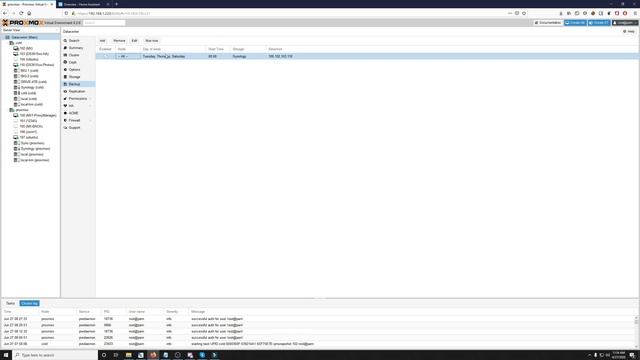The height and width of the screenshot is (360, 640).
Task: Select VM 104 (Ubuntu) in the tree
Action: coord(29,60)
